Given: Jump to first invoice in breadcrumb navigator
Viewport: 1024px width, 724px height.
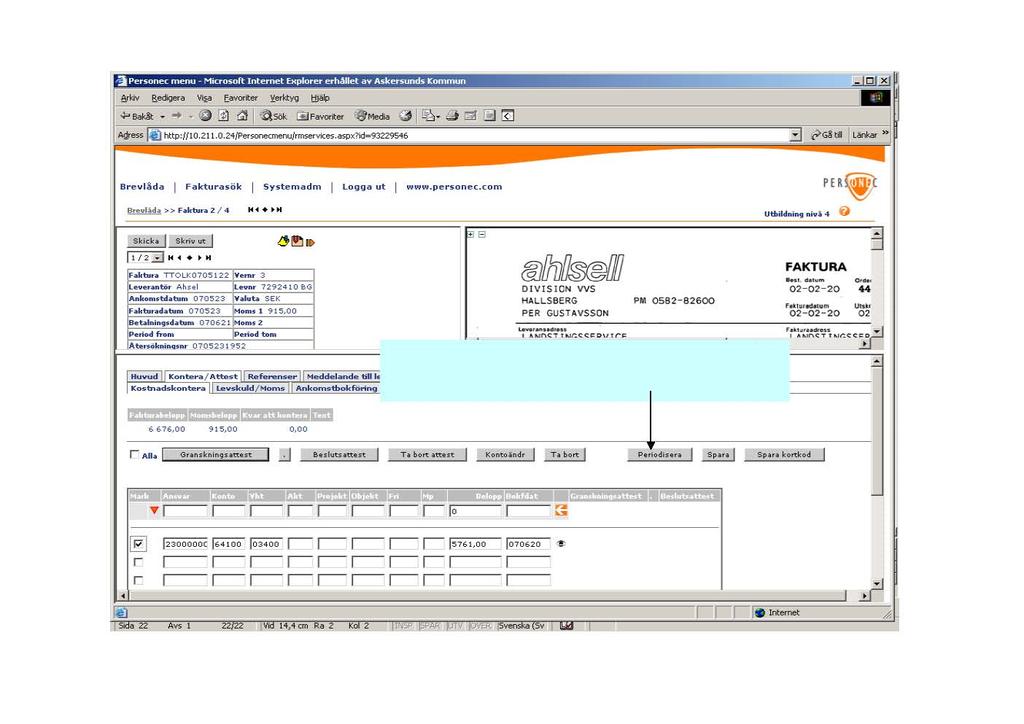Looking at the screenshot, I should (x=251, y=210).
